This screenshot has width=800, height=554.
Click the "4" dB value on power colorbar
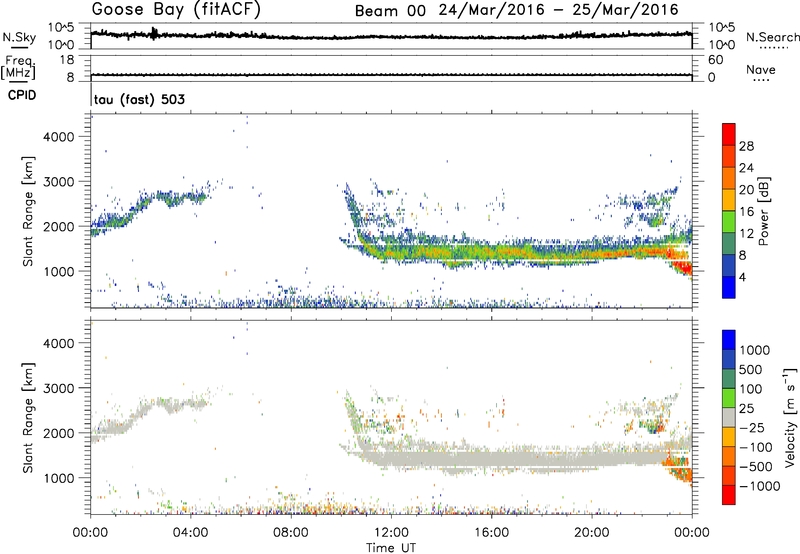743,277
